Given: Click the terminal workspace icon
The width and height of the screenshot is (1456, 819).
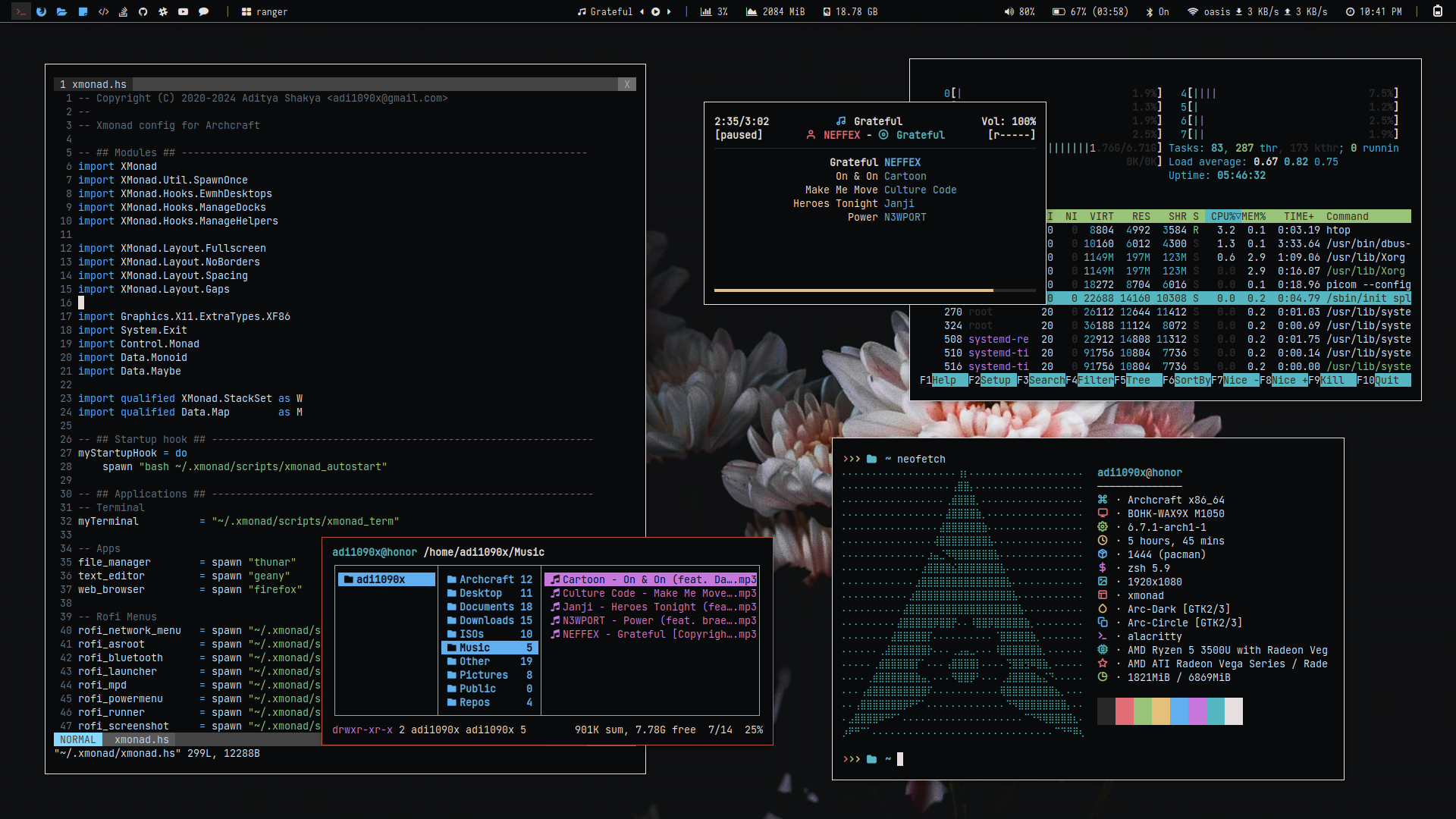Looking at the screenshot, I should [20, 11].
